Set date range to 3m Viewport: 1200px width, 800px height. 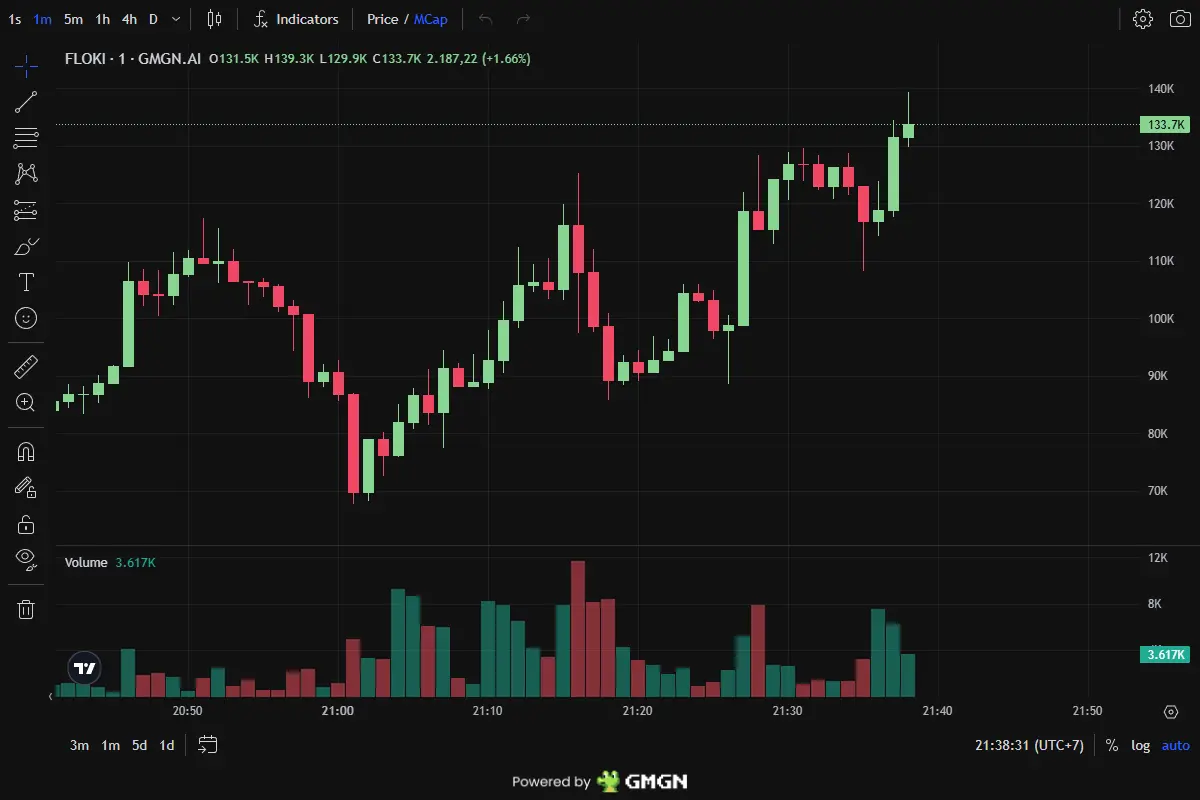point(79,745)
